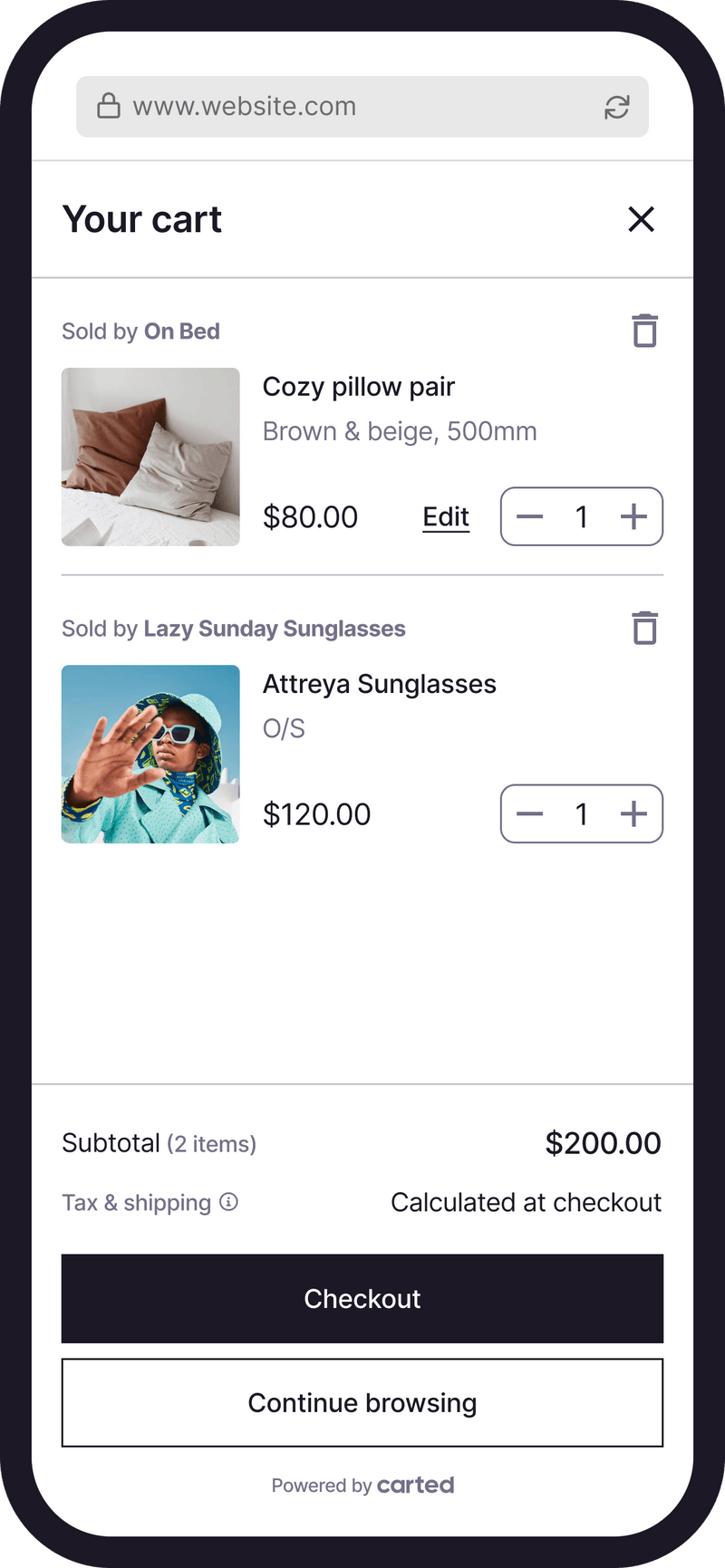Delete the On Bed item with the trash icon
This screenshot has width=725, height=1568.
point(644,331)
